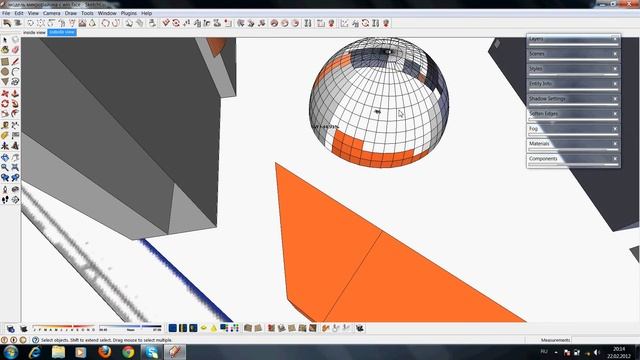Select the Select arrow tool
The width and height of the screenshot is (640, 360).
[5, 40]
